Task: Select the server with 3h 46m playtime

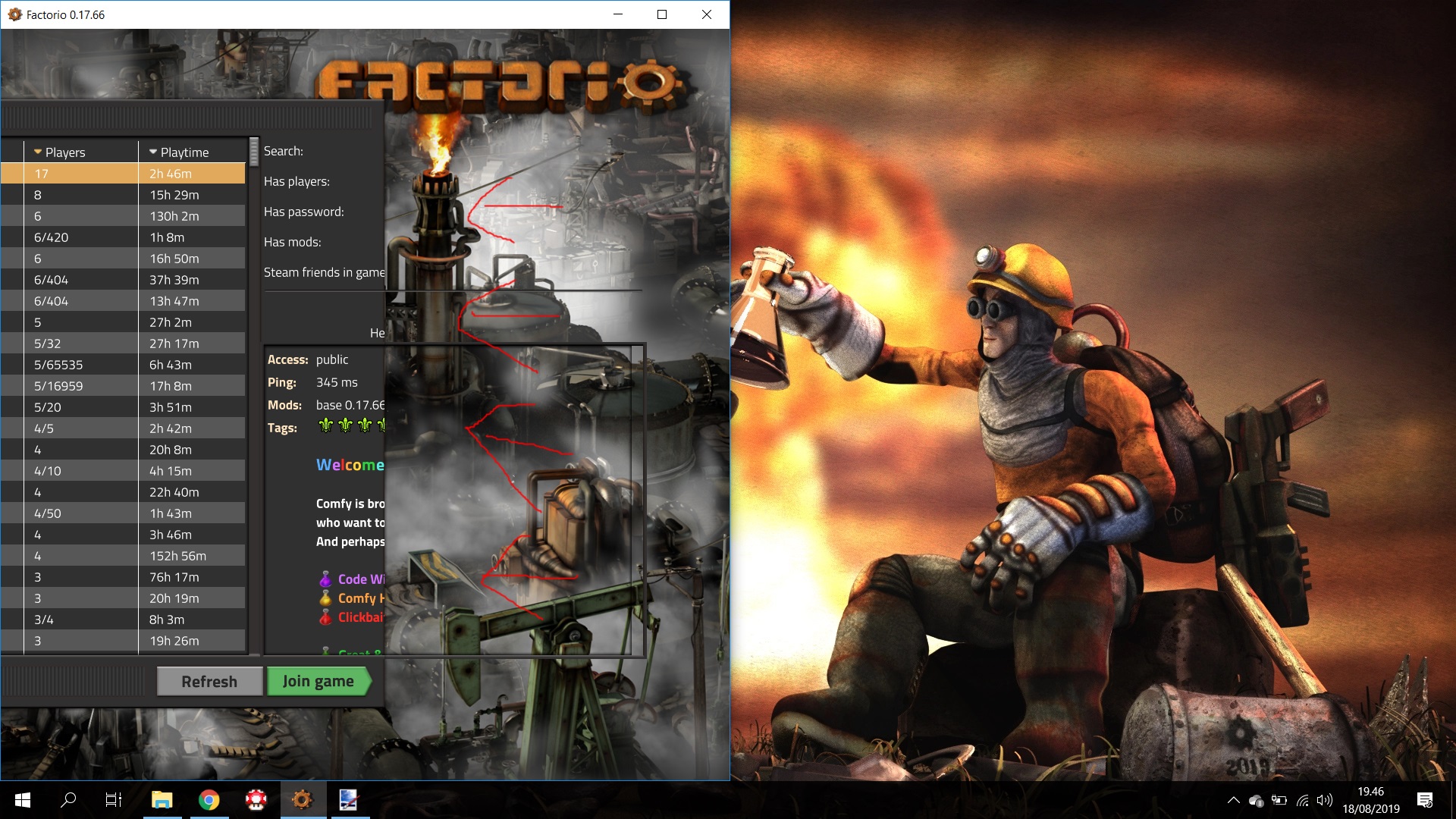Action: click(123, 535)
